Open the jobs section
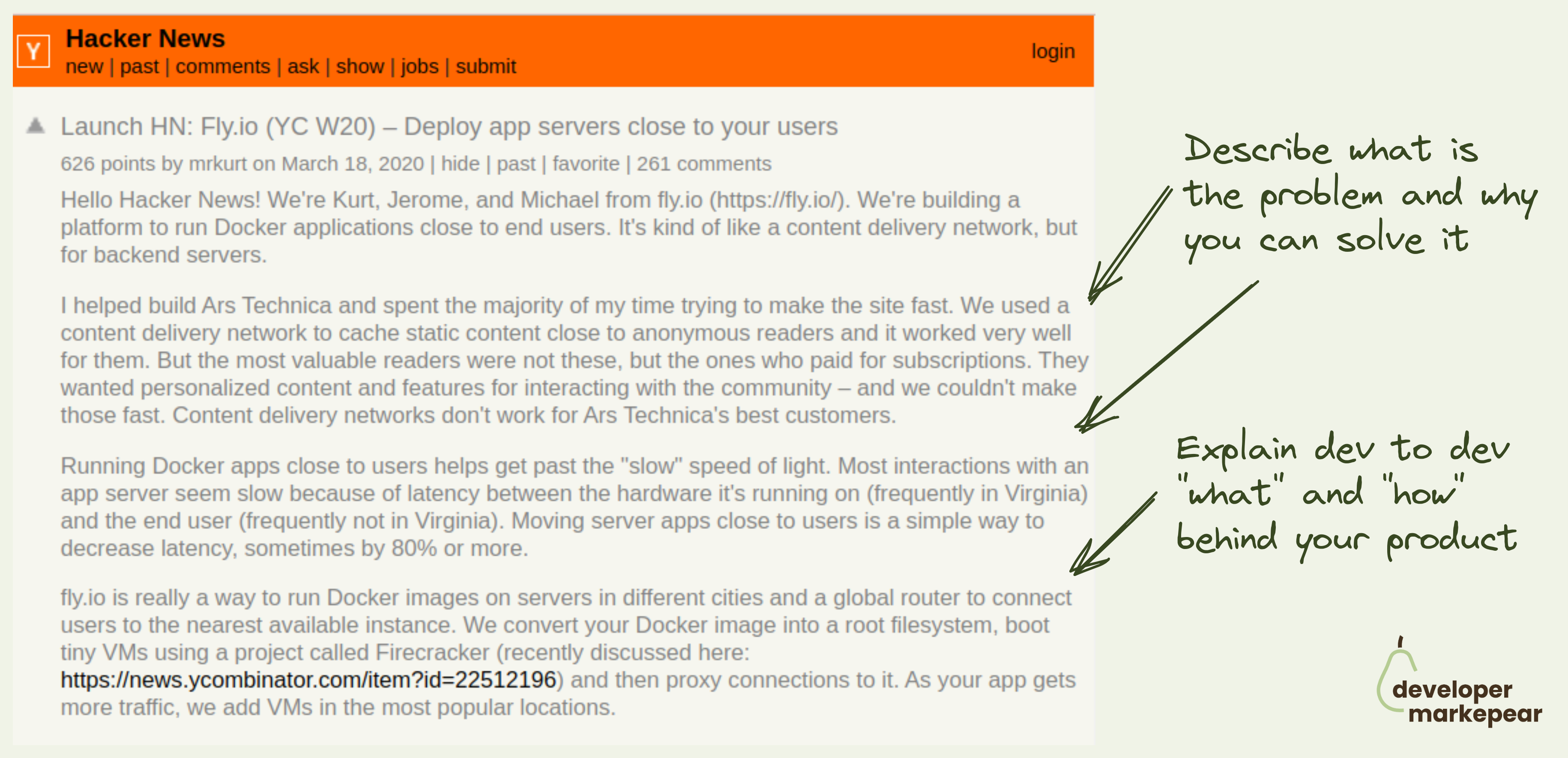 coord(419,66)
